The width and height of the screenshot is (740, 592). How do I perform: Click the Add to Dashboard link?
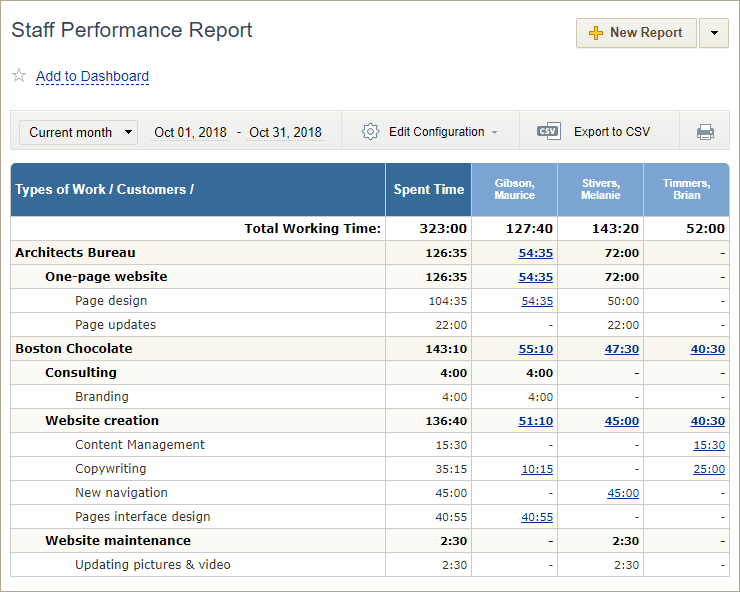[x=92, y=76]
